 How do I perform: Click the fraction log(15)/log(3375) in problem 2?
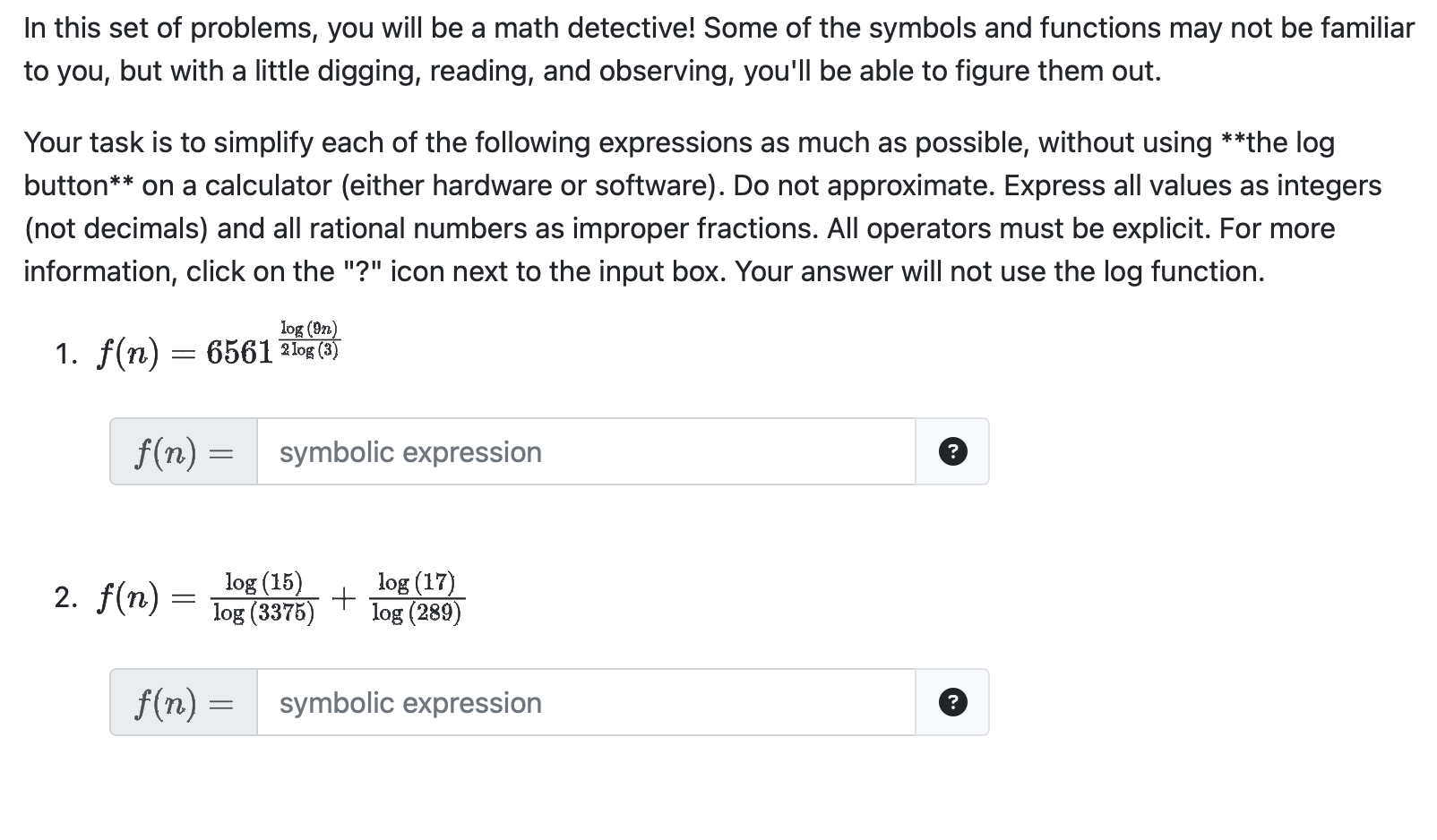point(263,596)
